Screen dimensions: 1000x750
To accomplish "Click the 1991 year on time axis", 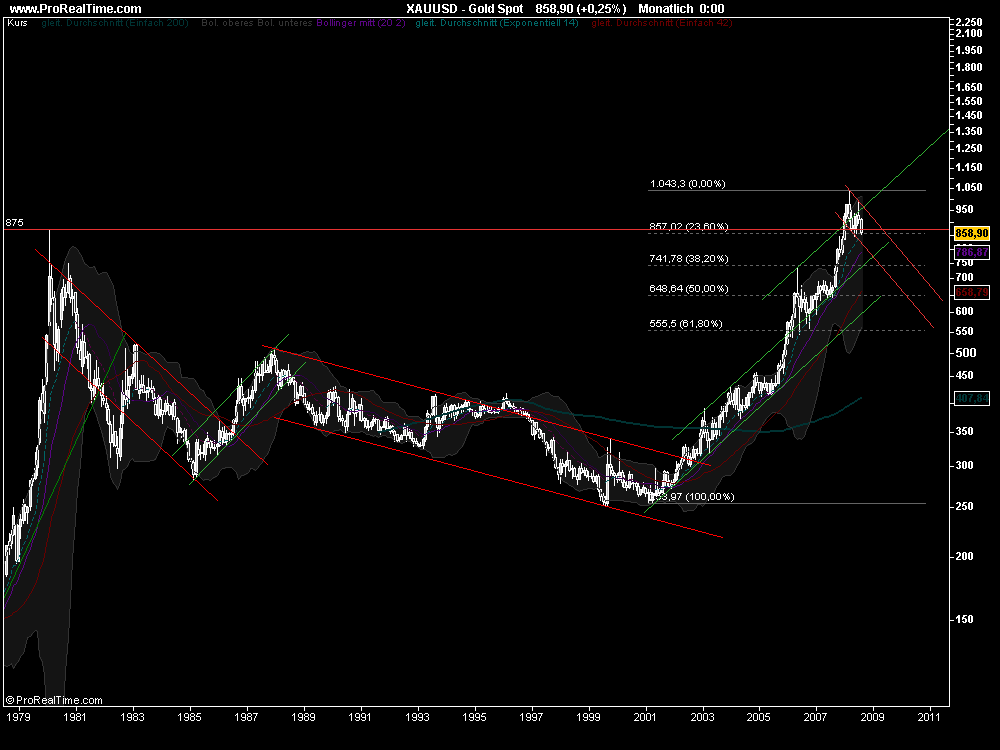I will click(360, 717).
